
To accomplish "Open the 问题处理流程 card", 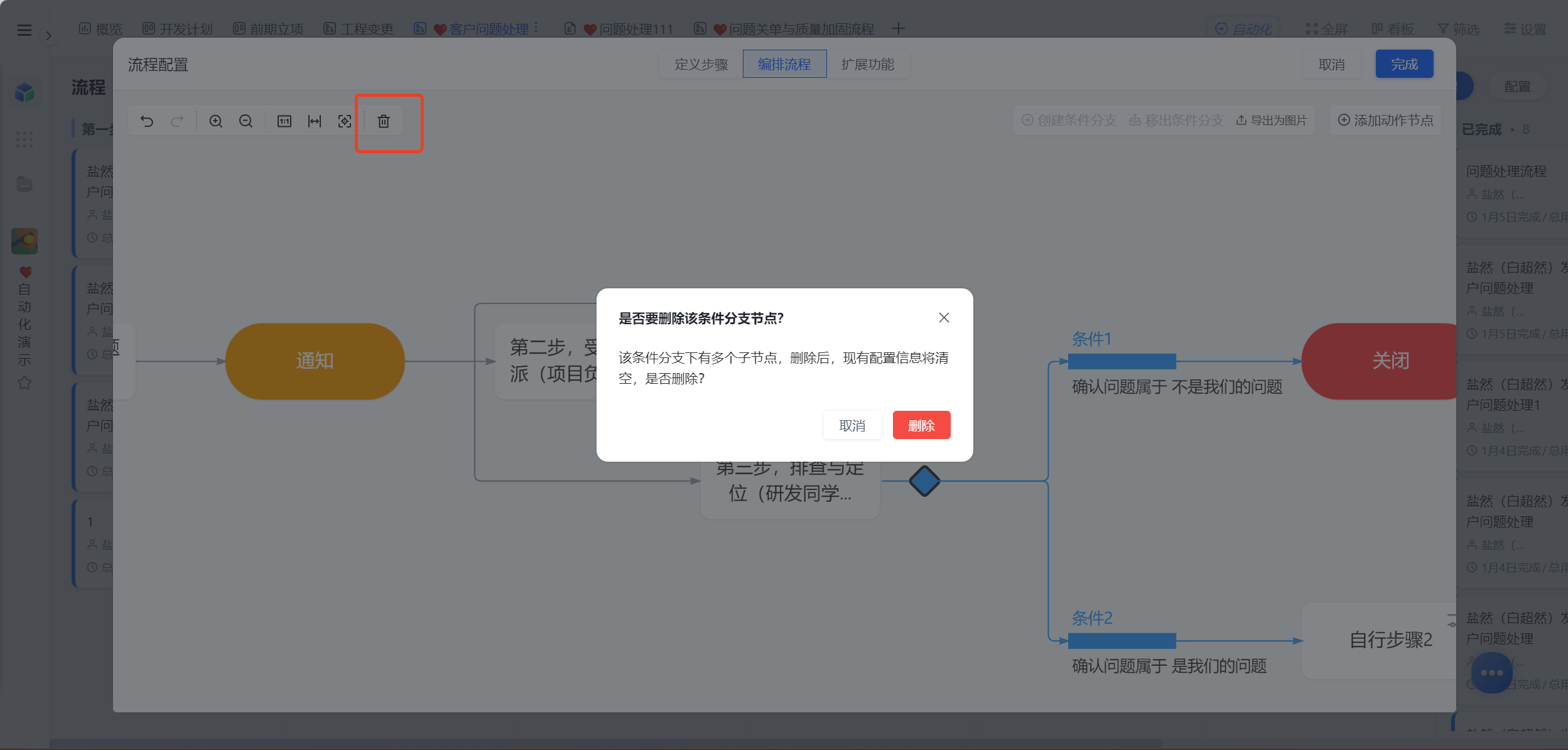I will pos(1511,193).
